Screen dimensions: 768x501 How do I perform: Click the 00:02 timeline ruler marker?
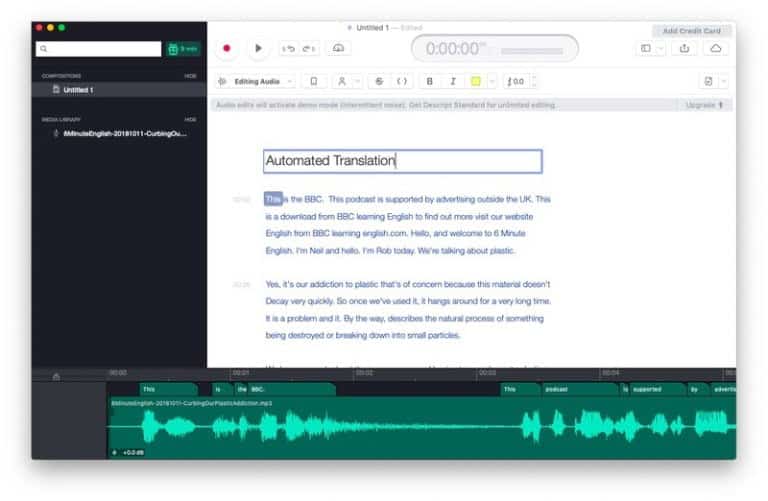[364, 373]
